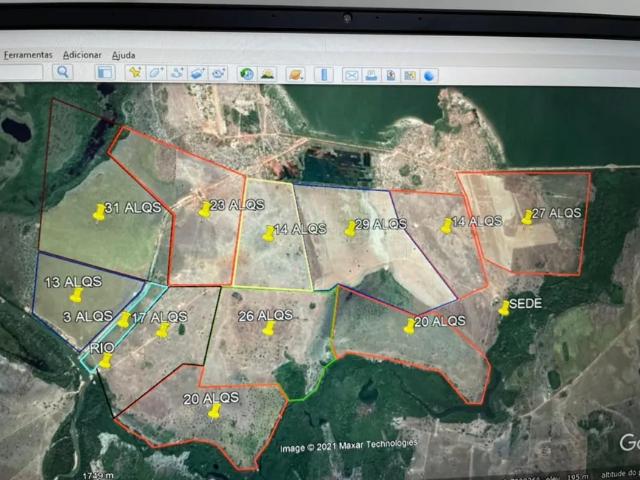The height and width of the screenshot is (480, 640).
Task: Open the planet switcher icon
Action: [295, 75]
